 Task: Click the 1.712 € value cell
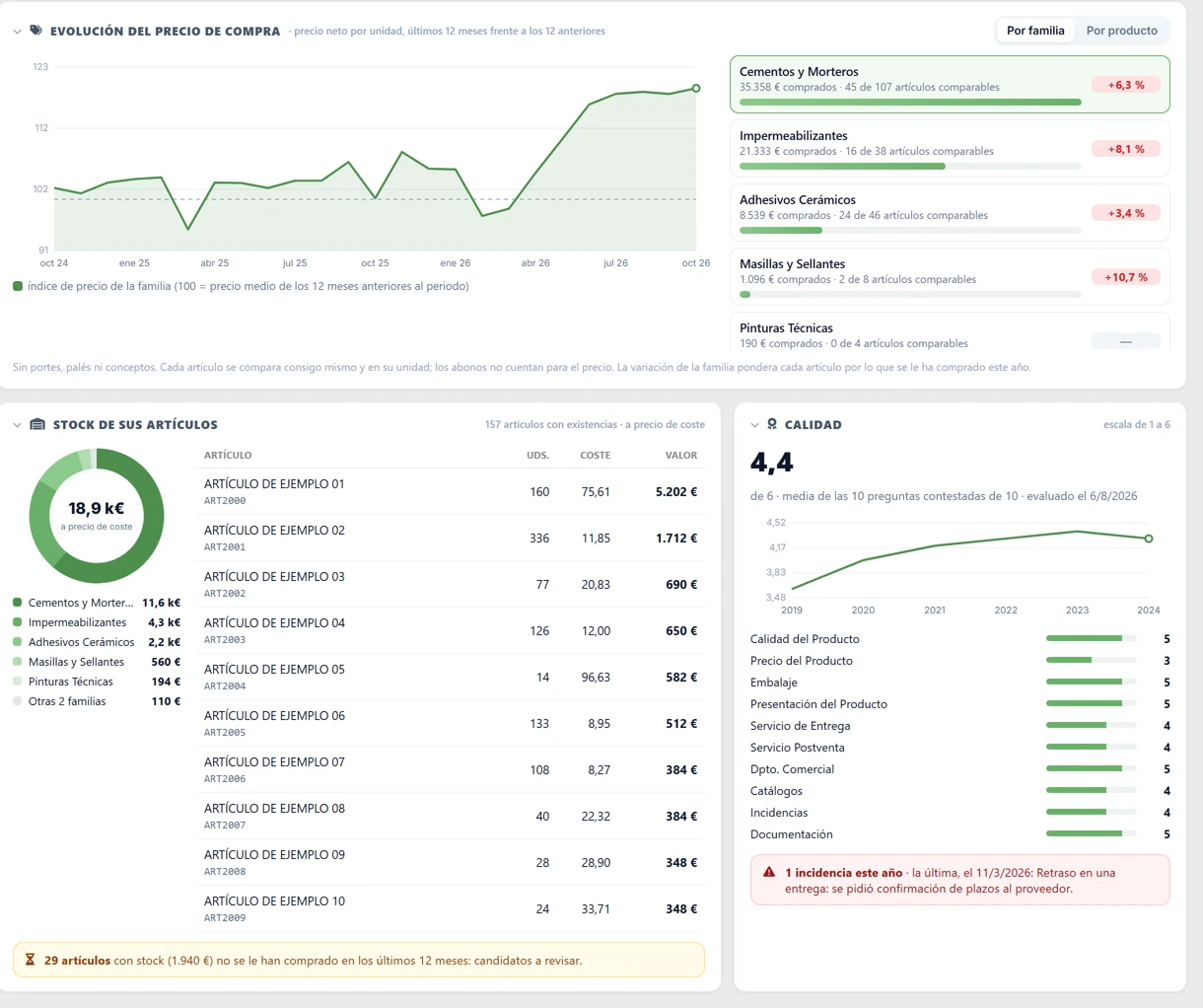coord(676,538)
